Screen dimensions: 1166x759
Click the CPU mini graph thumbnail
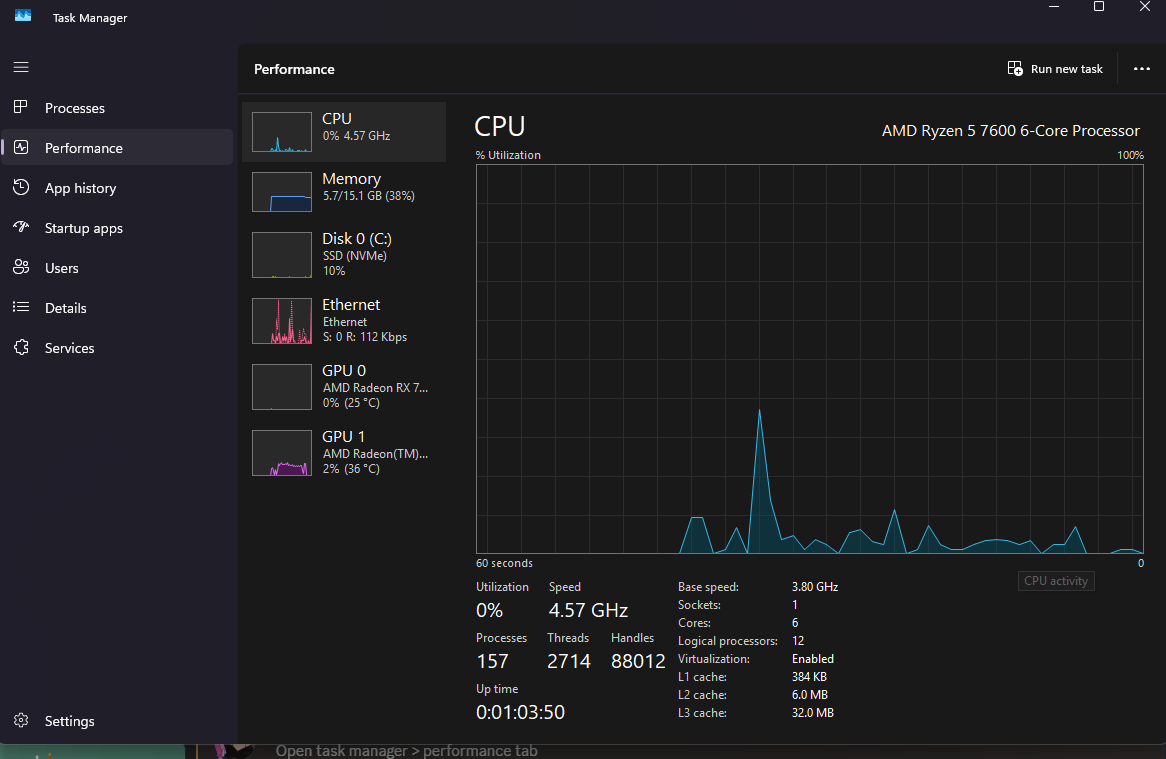coord(282,132)
